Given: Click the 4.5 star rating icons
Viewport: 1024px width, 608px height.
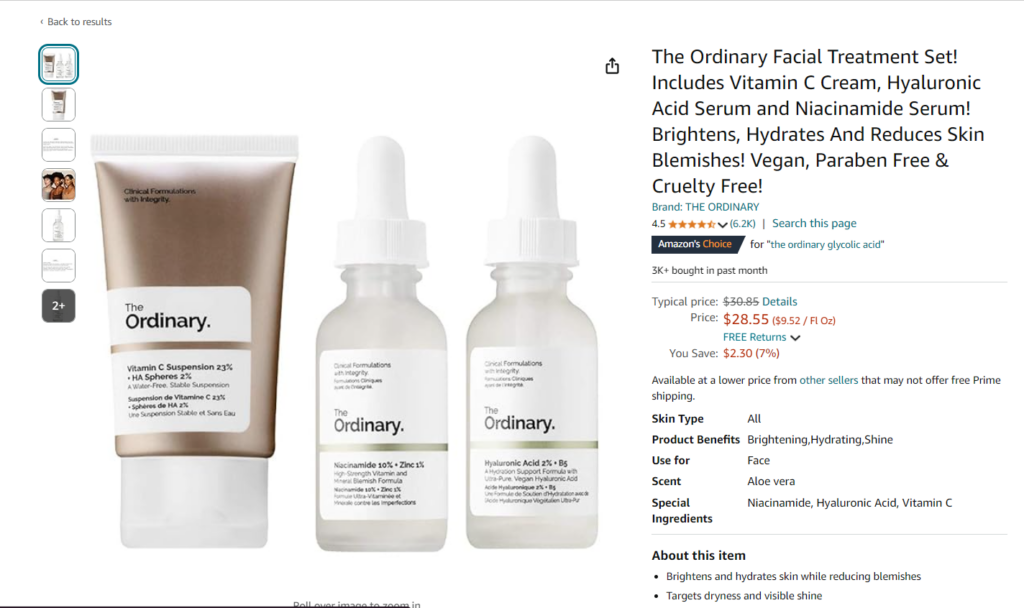Looking at the screenshot, I should pos(692,224).
